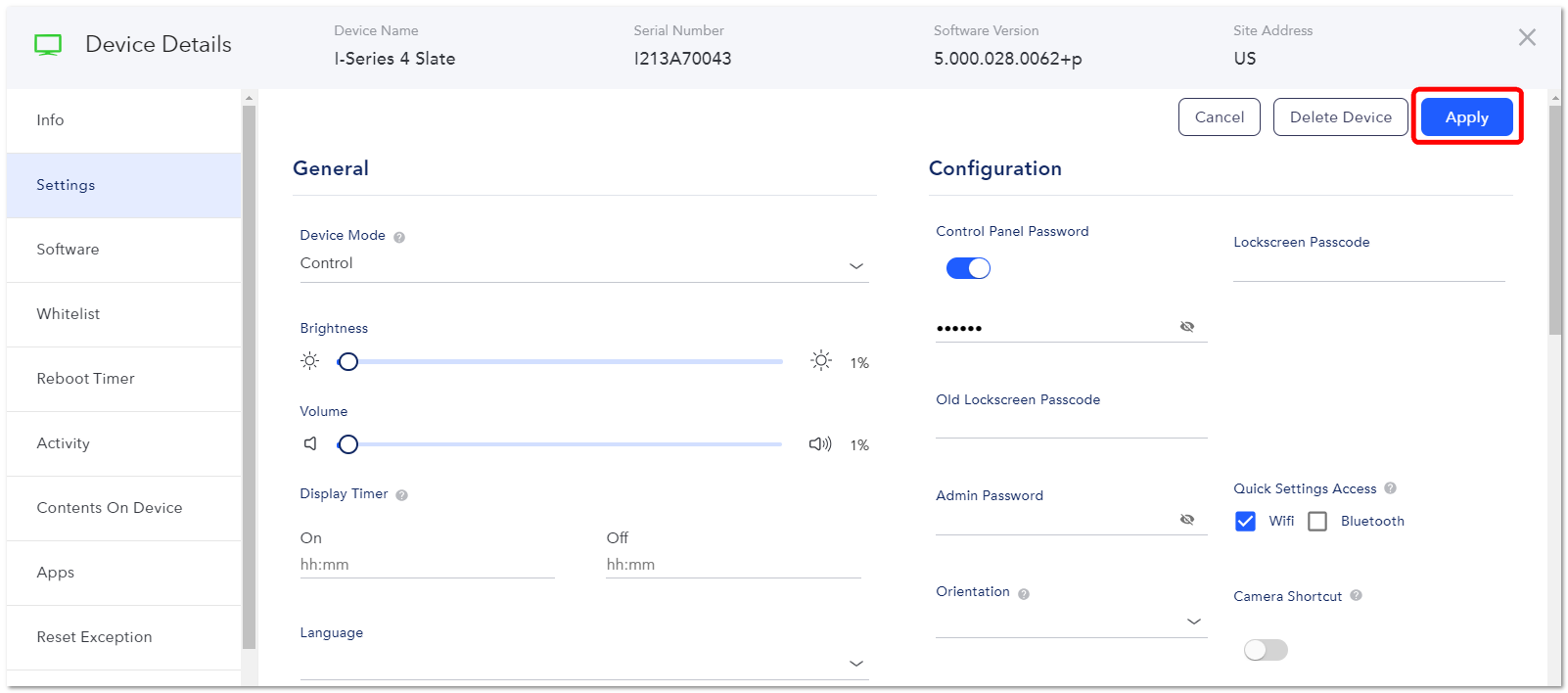
Task: Reveal the Admin Password with eye icon
Action: (1187, 520)
